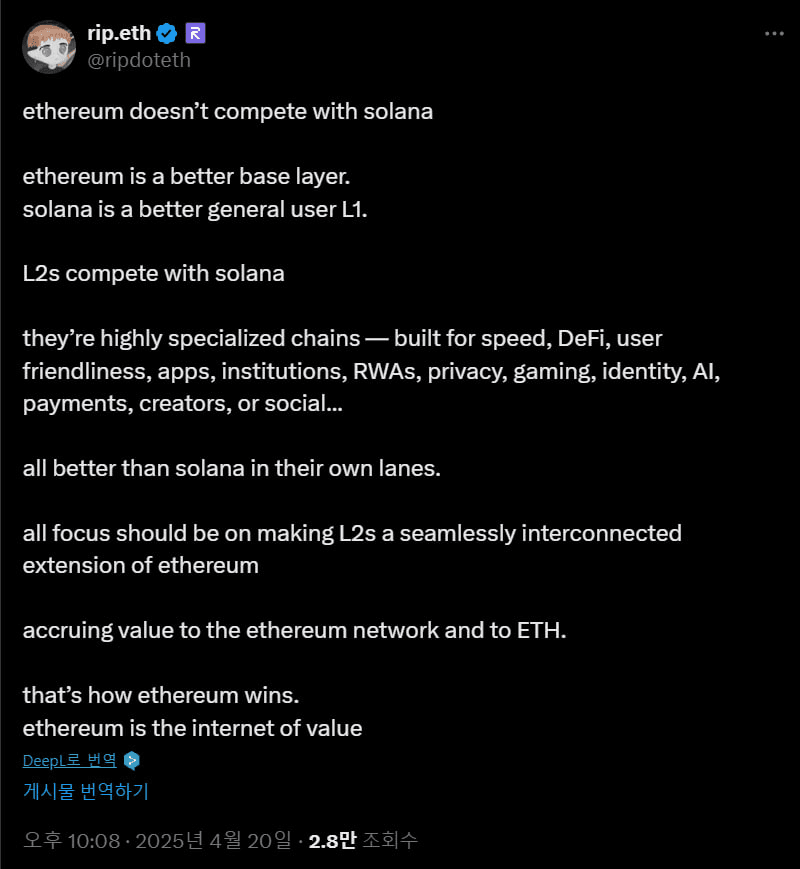Click the 'solana is a better general user L1' line
The height and width of the screenshot is (869, 800).
[x=195, y=209]
